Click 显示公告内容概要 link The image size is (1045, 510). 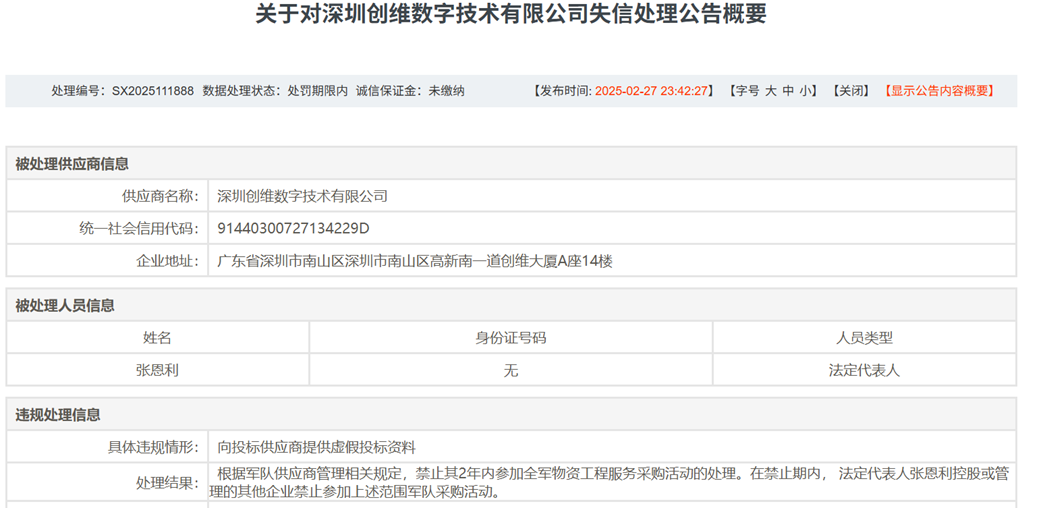pos(940,91)
